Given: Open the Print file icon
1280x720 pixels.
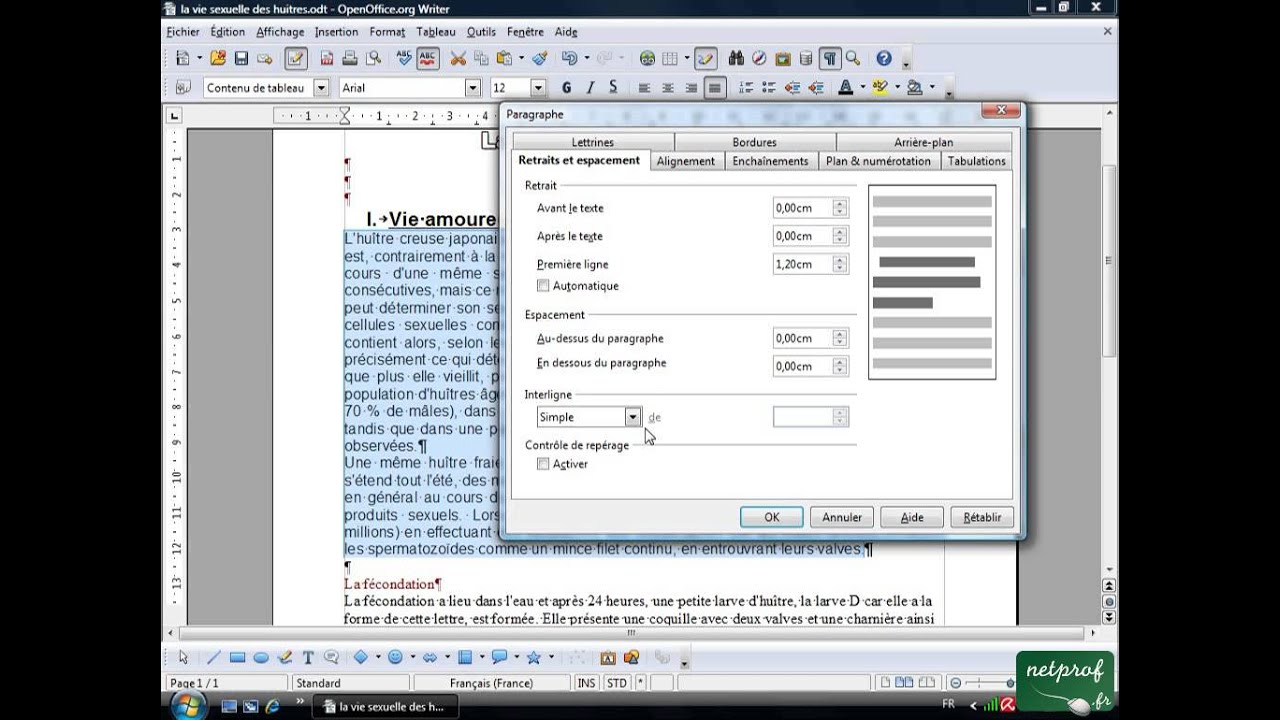Looking at the screenshot, I should point(349,59).
